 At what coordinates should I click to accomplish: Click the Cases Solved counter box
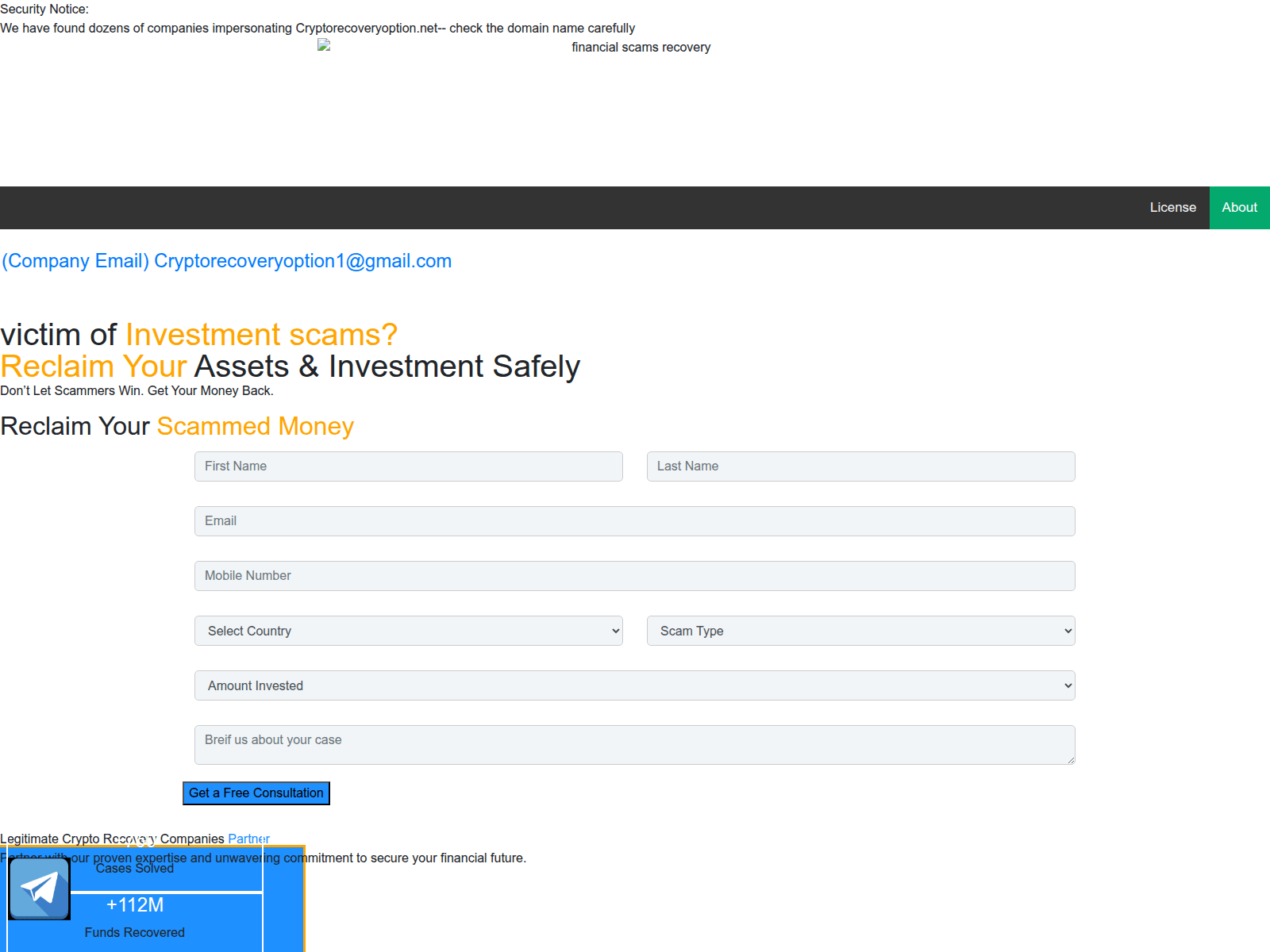134,868
